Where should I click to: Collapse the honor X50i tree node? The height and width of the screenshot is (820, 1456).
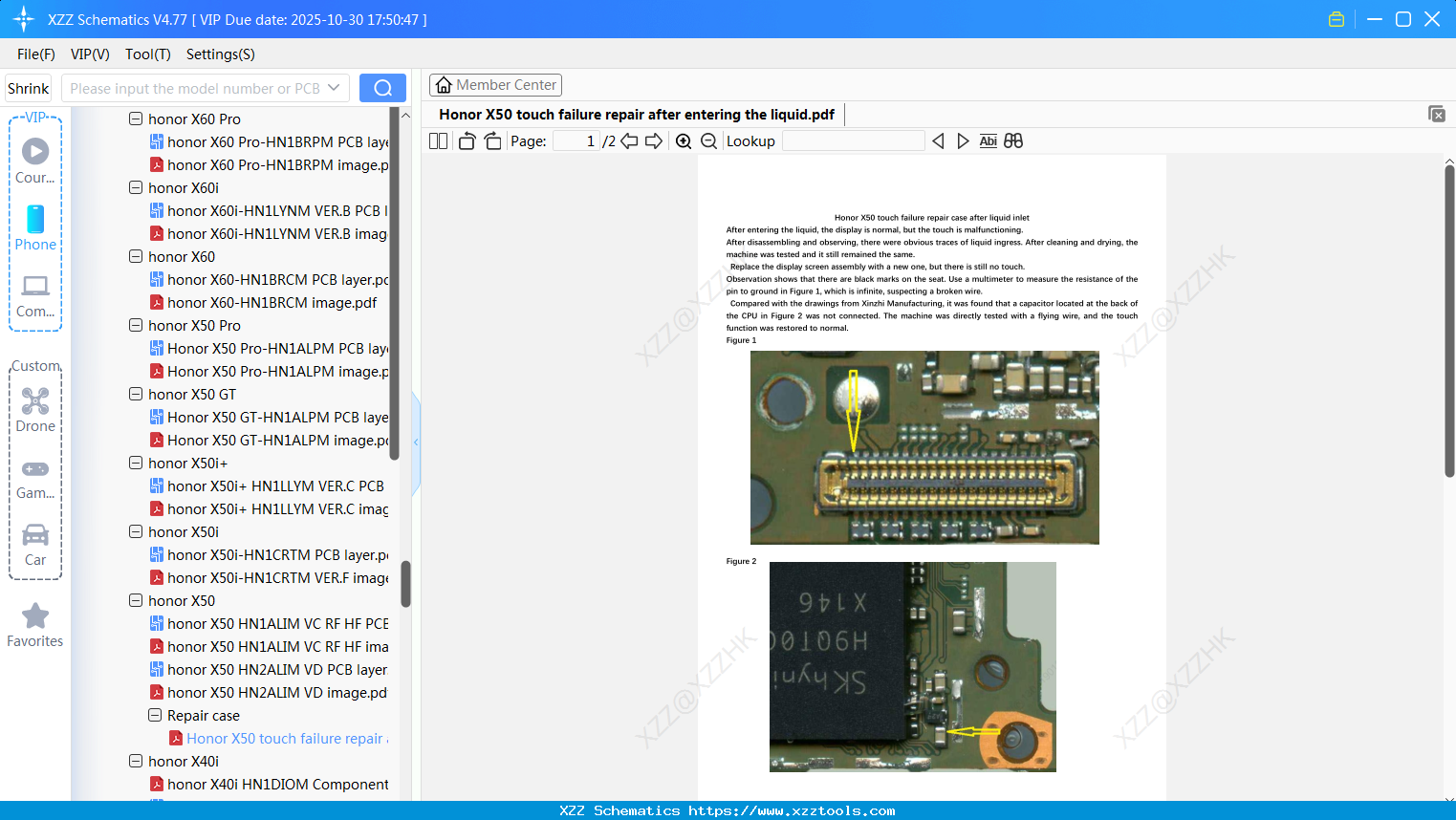tap(136, 531)
